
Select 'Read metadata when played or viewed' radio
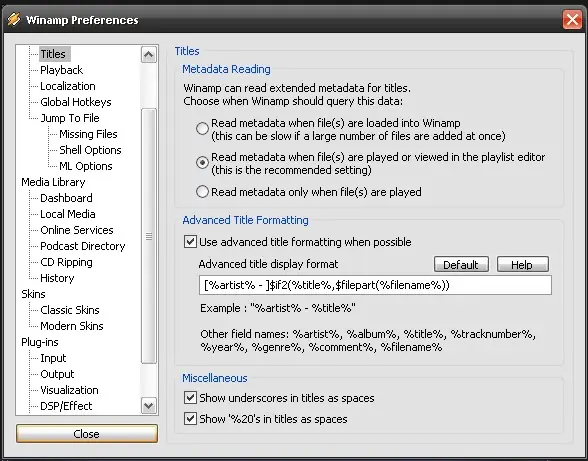202,162
